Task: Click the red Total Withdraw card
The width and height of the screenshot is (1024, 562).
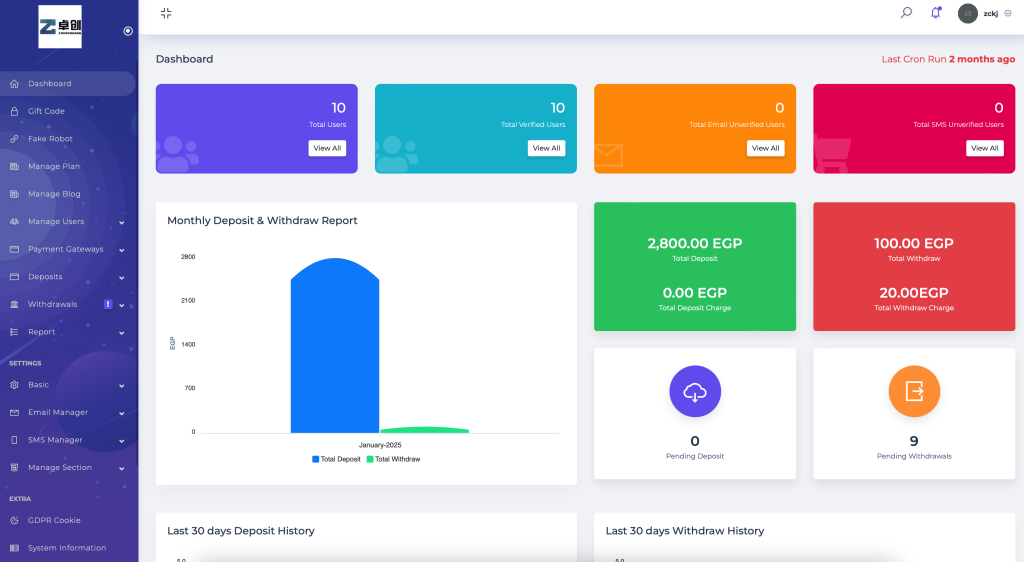Action: pos(914,266)
